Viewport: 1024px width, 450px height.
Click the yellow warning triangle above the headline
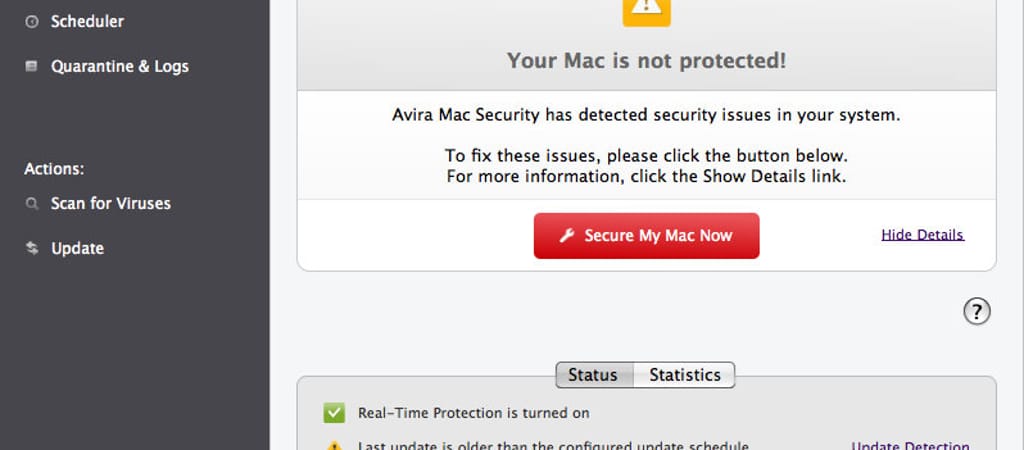(646, 8)
